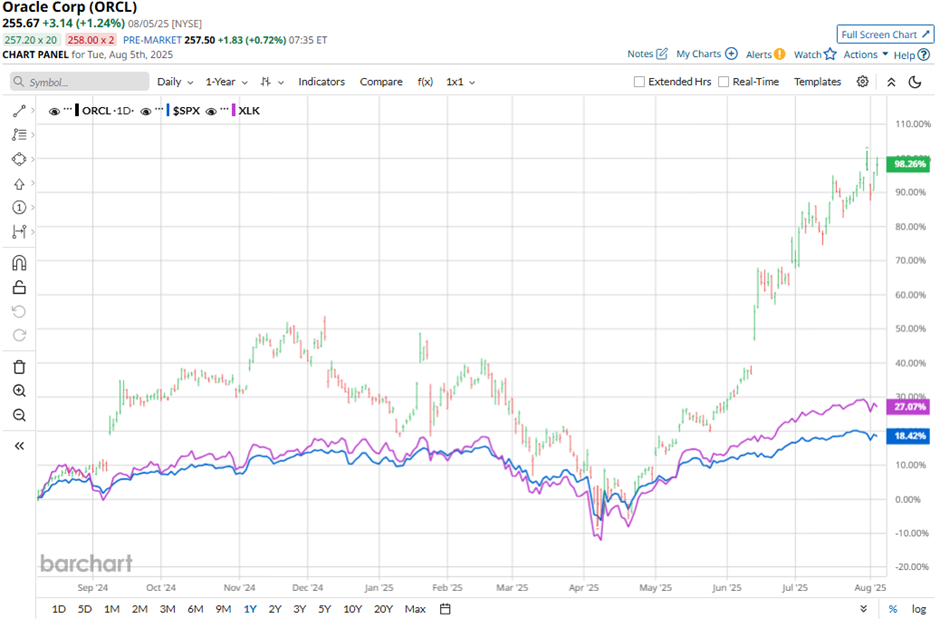Select the 6M time range

click(195, 609)
